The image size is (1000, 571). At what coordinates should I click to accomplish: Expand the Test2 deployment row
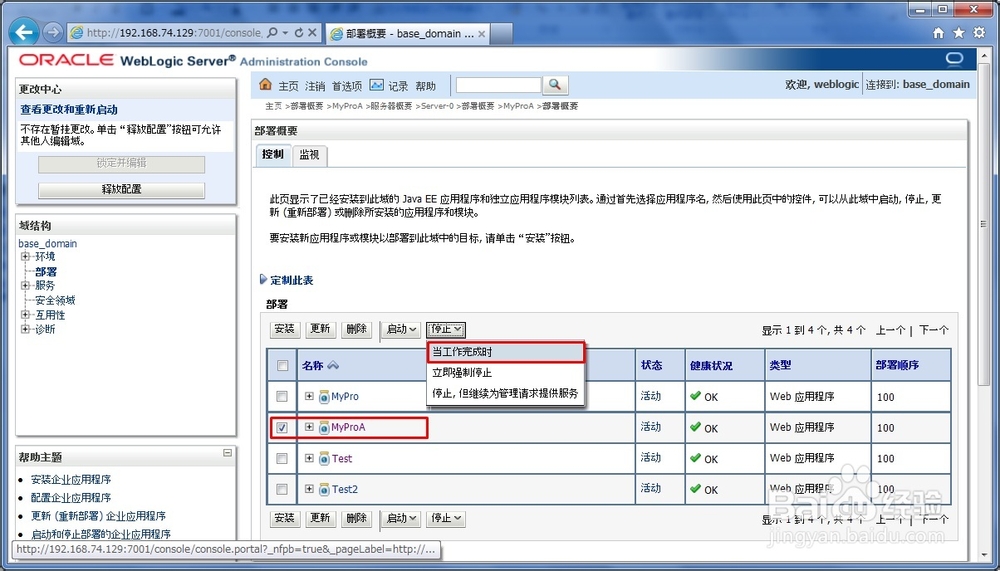309,489
